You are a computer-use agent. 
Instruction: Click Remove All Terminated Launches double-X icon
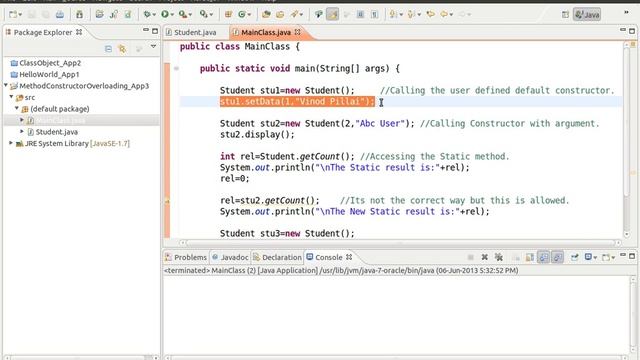pyautogui.click(x=498, y=257)
